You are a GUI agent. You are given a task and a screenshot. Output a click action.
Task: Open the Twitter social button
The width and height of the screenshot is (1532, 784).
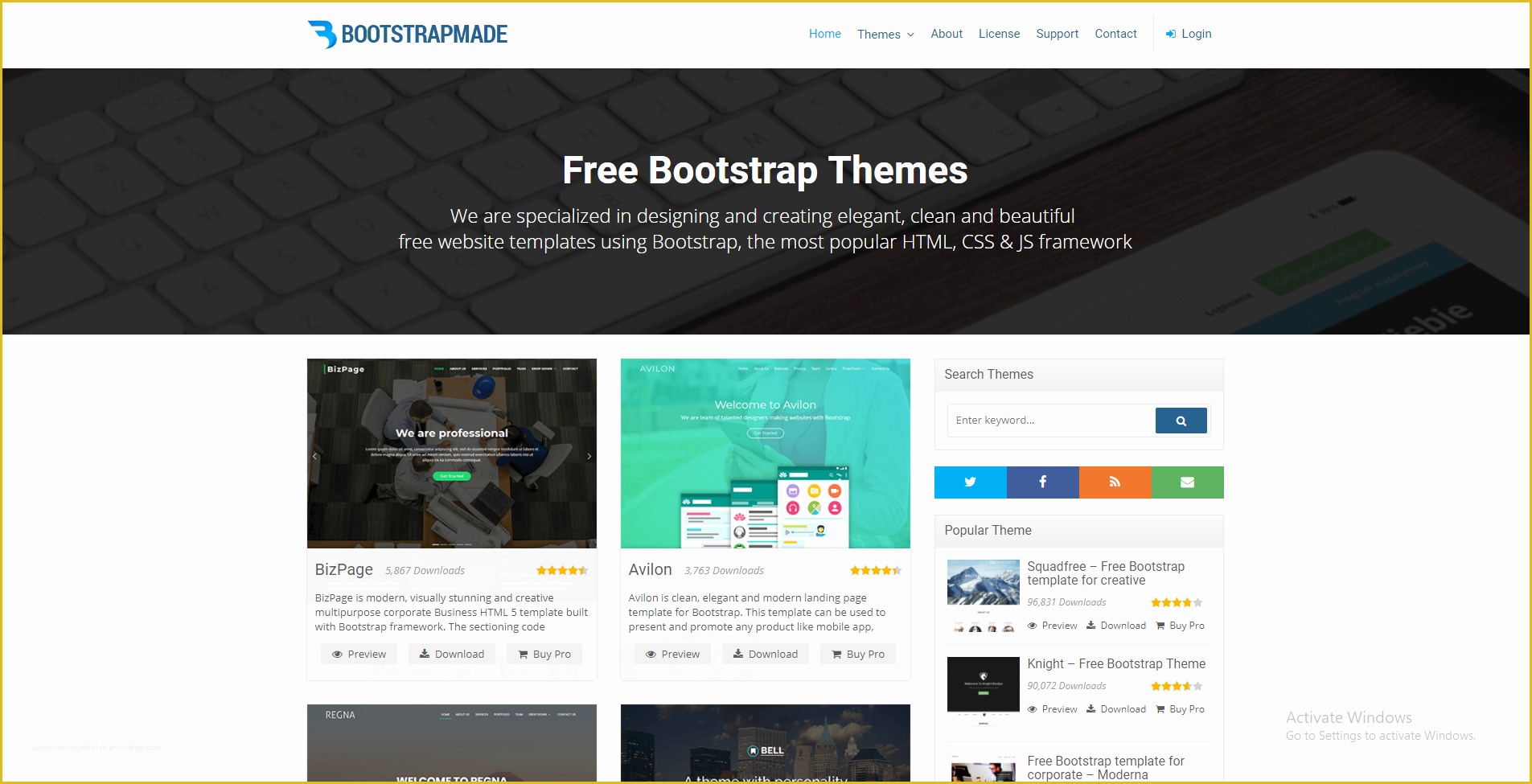pyautogui.click(x=970, y=482)
